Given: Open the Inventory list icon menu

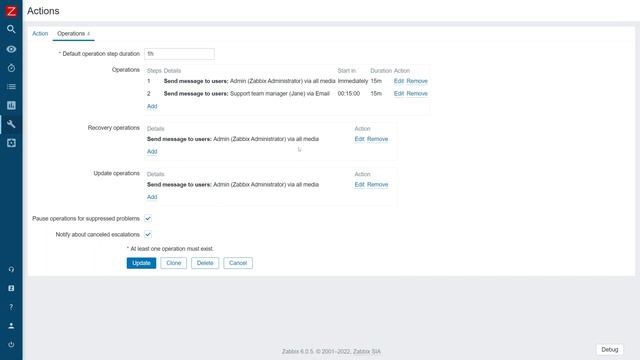Looking at the screenshot, I should (11, 87).
